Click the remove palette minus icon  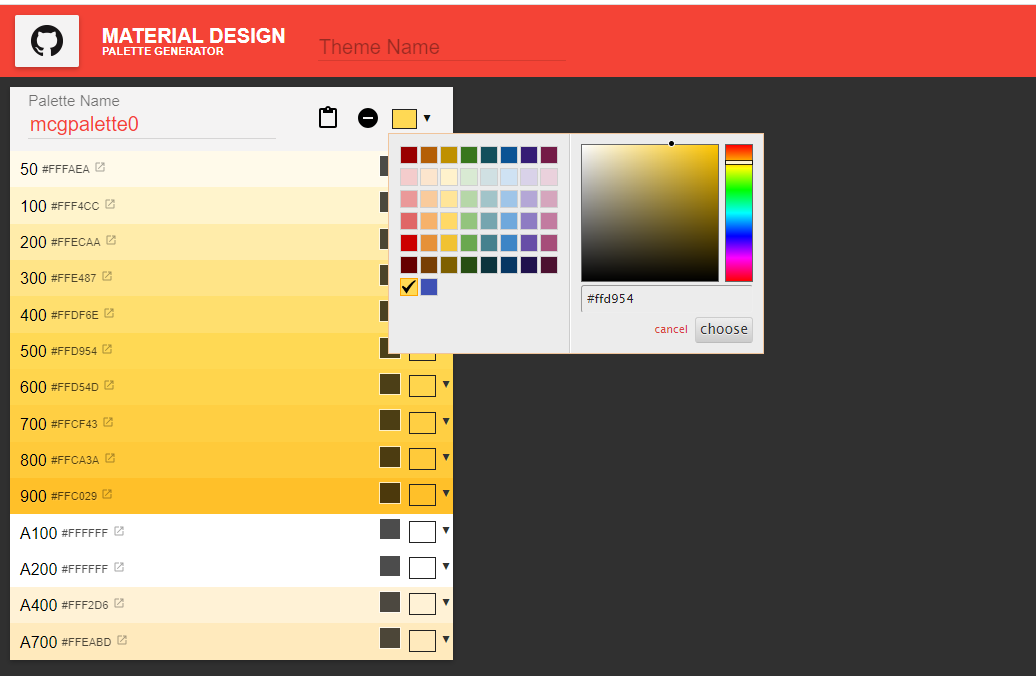tap(368, 118)
